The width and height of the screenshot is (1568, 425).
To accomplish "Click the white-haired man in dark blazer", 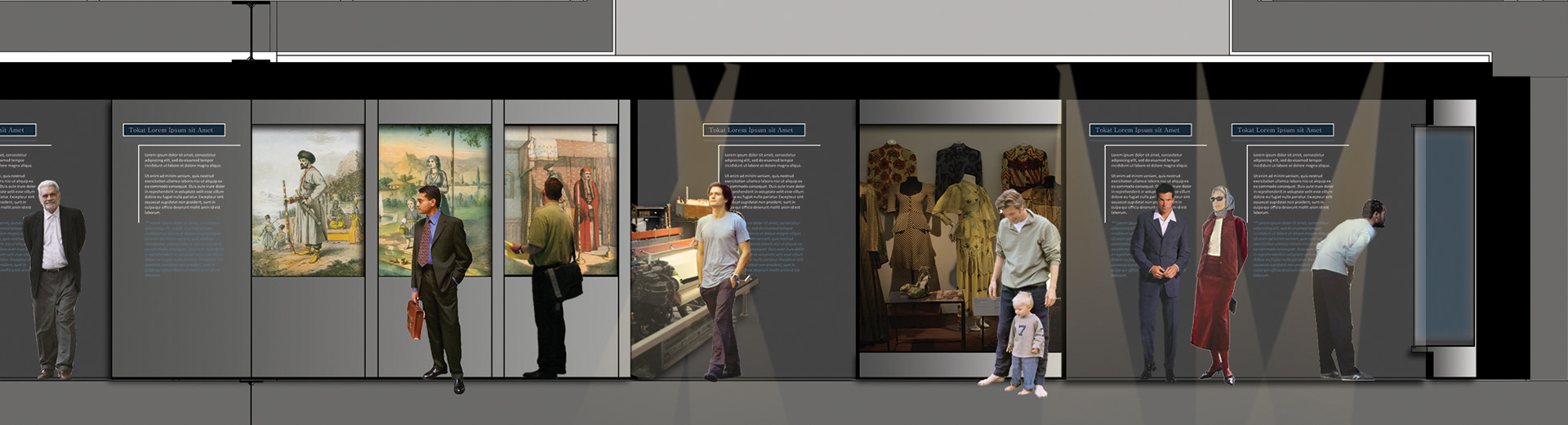I will tap(55, 280).
